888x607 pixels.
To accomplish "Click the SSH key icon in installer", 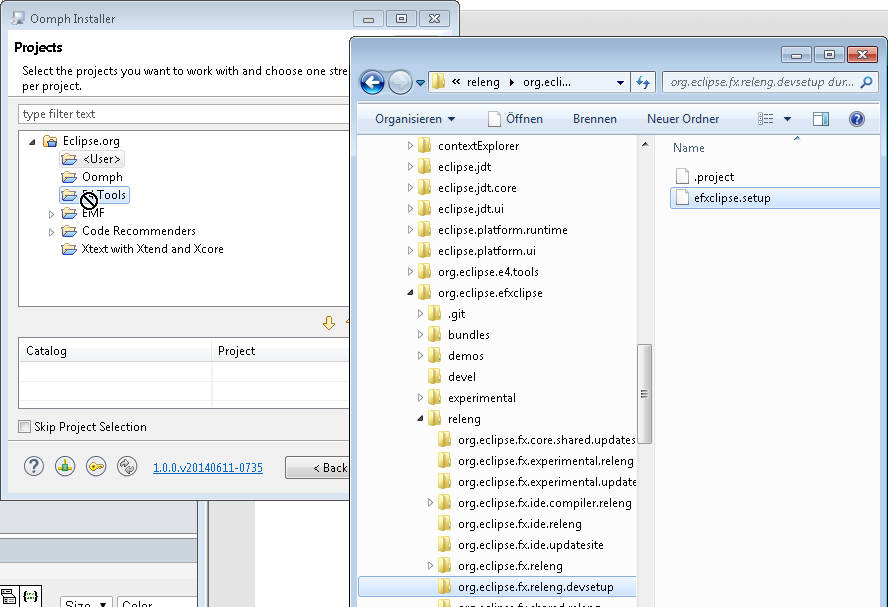I will point(96,467).
